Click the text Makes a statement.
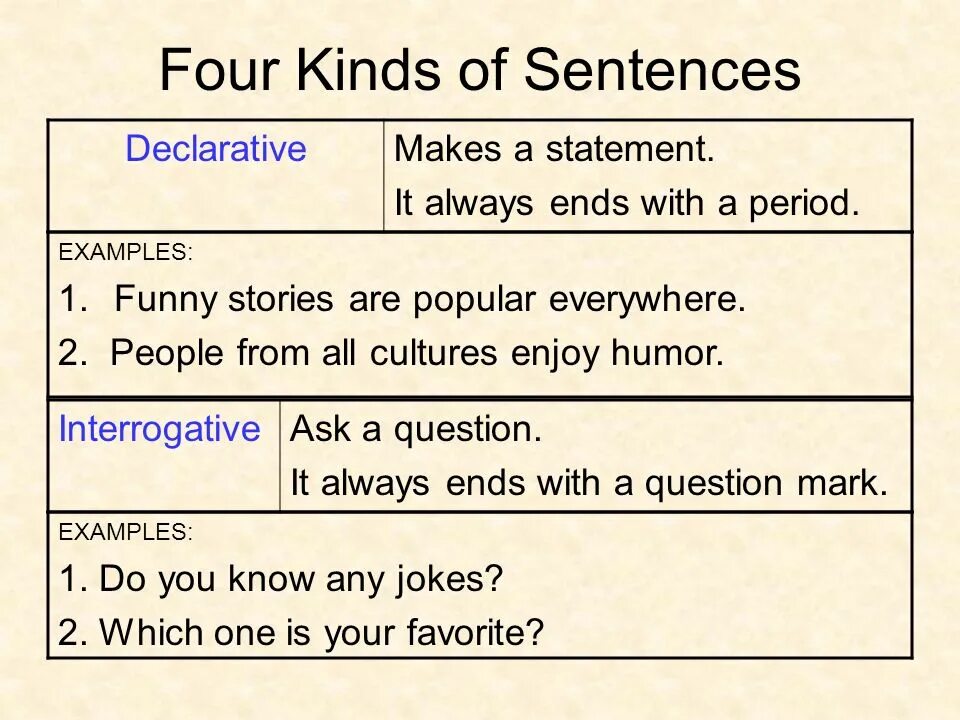Screen dimensions: 960x720 point(554,149)
